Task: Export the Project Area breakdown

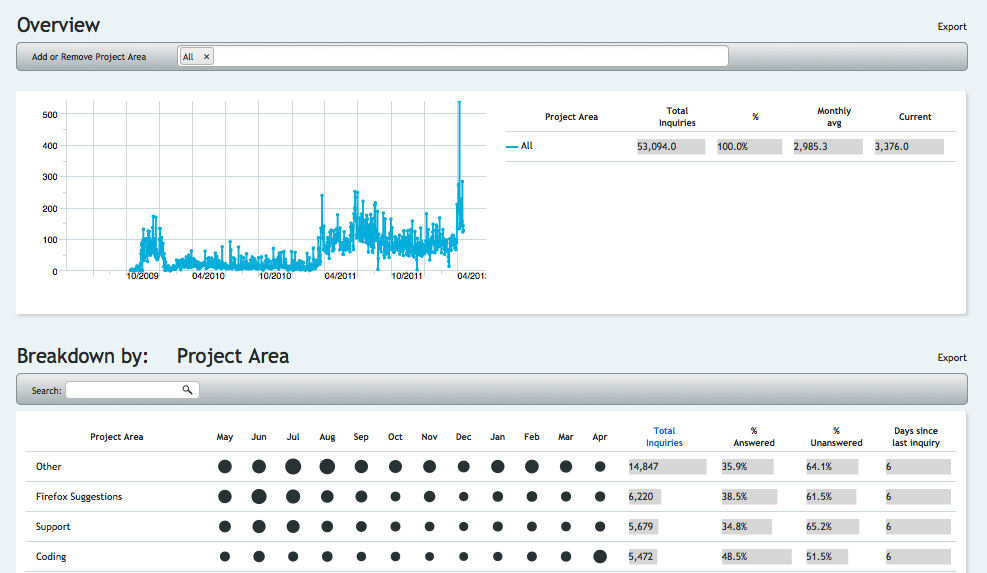Action: click(x=951, y=357)
